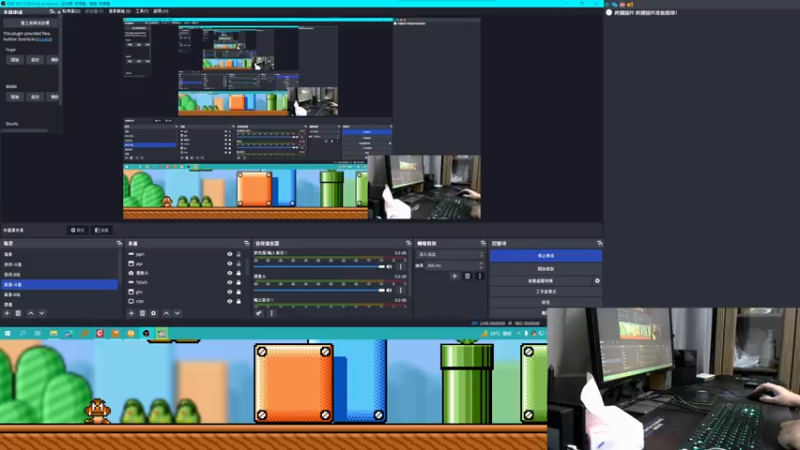The height and width of the screenshot is (450, 800).
Task: Float the plugin dock at top left
Action: tap(52, 11)
